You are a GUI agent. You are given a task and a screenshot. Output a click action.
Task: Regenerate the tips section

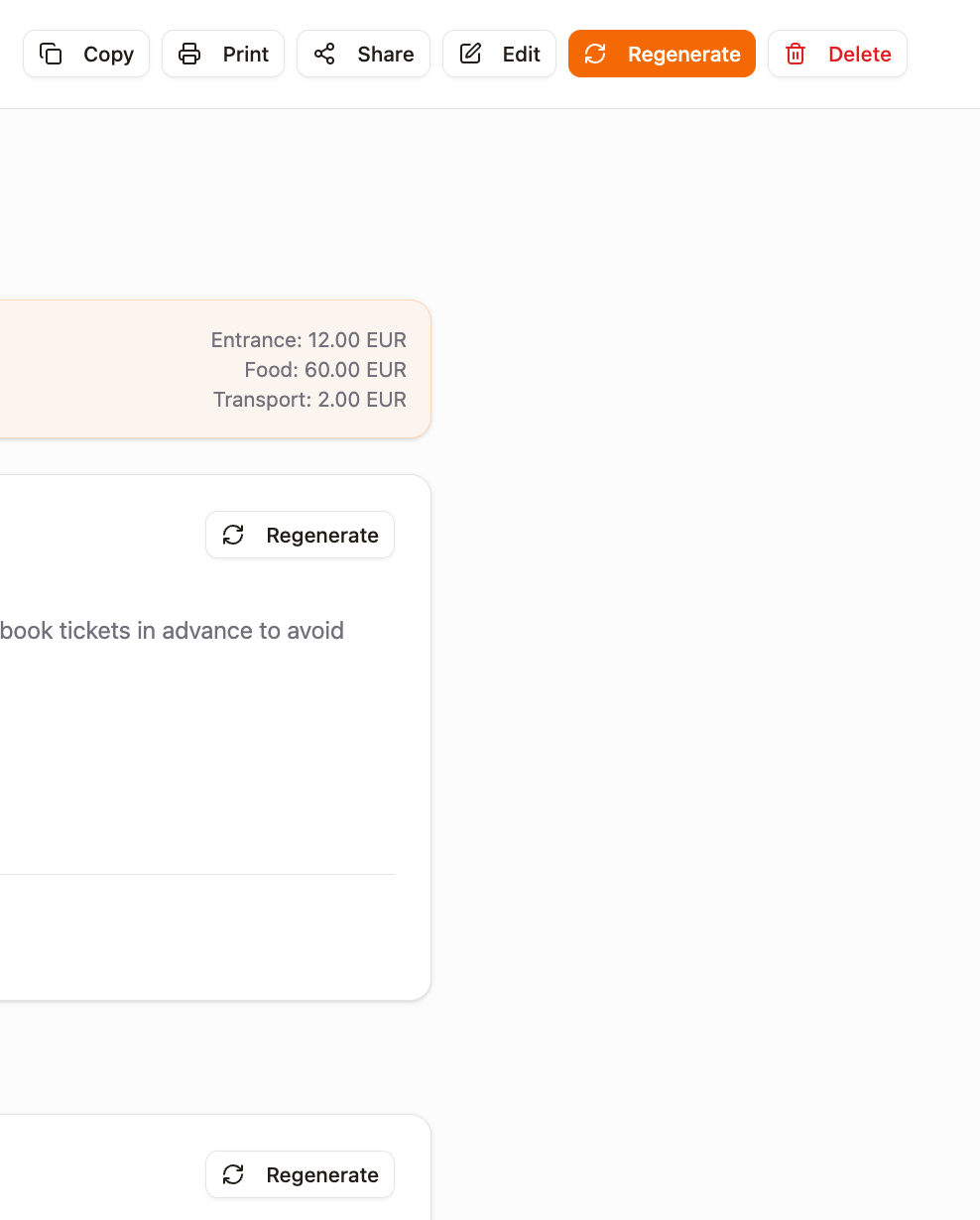(x=300, y=535)
